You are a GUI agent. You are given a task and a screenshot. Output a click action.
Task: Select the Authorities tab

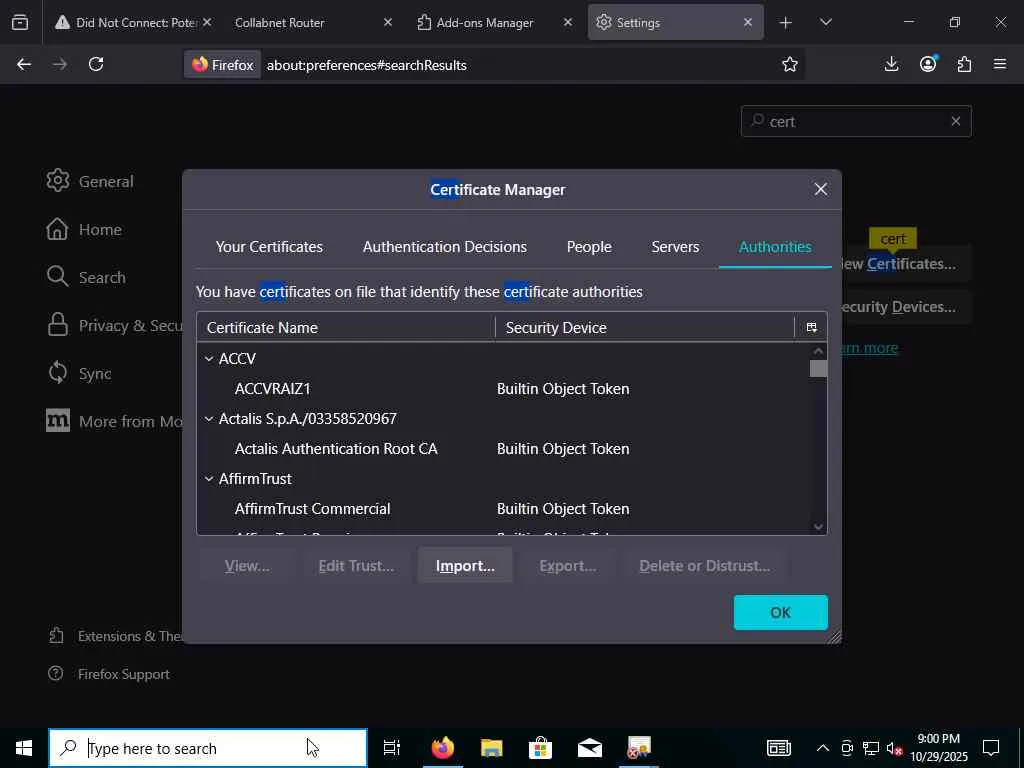775,247
